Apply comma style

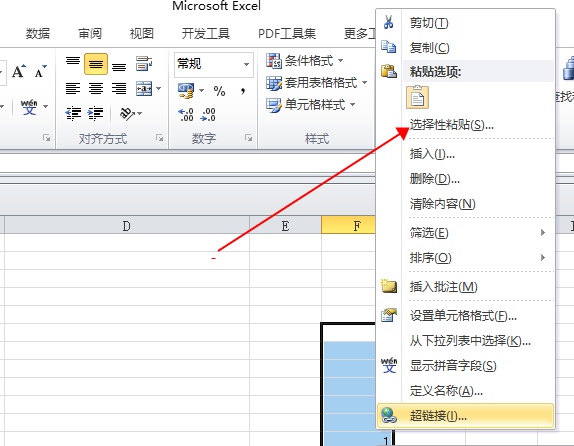point(243,91)
